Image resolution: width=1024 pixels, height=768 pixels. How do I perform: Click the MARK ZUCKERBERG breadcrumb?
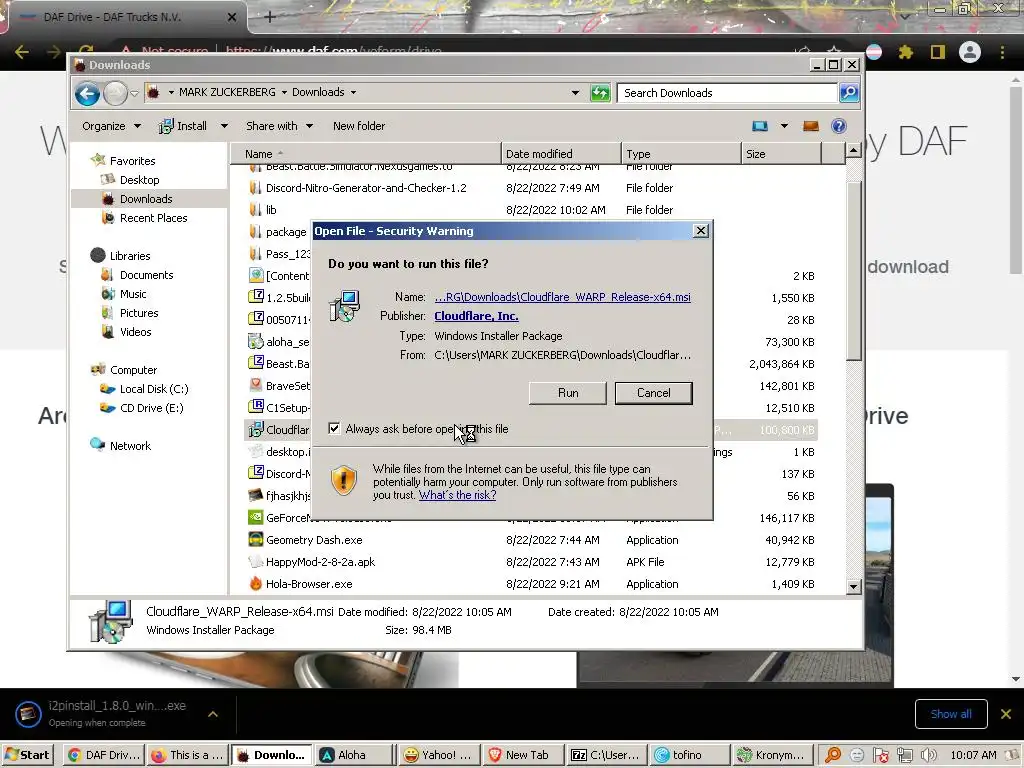227,92
